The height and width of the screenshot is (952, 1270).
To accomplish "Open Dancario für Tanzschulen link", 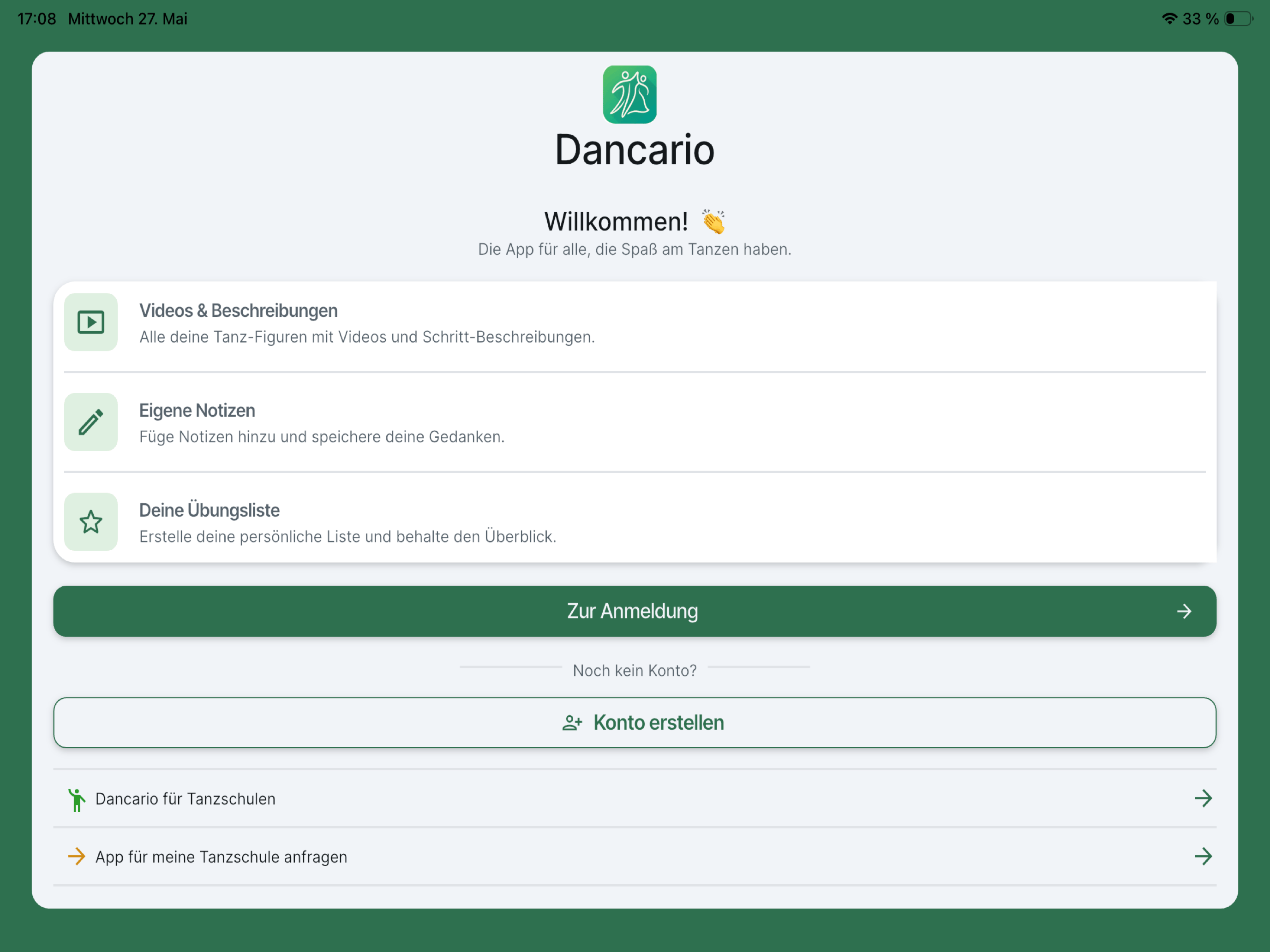I will tap(635, 799).
